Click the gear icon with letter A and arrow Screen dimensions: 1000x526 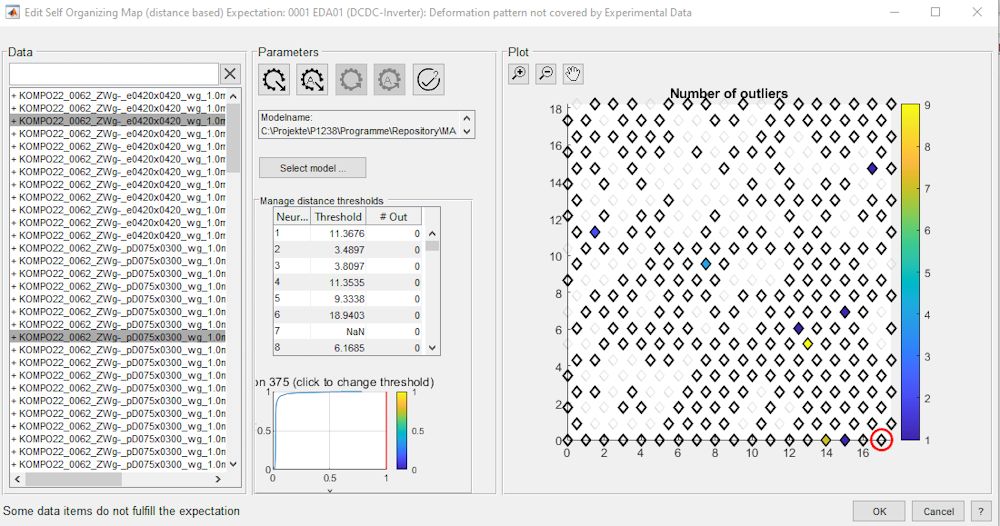pyautogui.click(x=312, y=79)
